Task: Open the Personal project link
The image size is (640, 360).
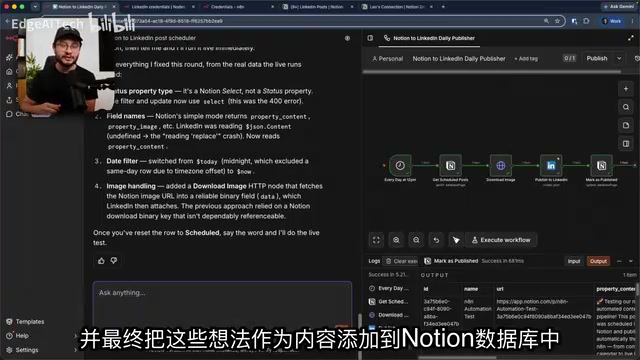Action: click(387, 59)
